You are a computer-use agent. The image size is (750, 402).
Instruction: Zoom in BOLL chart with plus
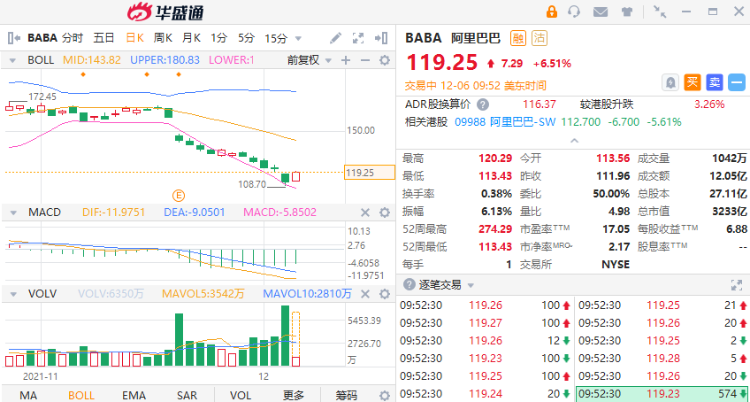tap(345, 60)
